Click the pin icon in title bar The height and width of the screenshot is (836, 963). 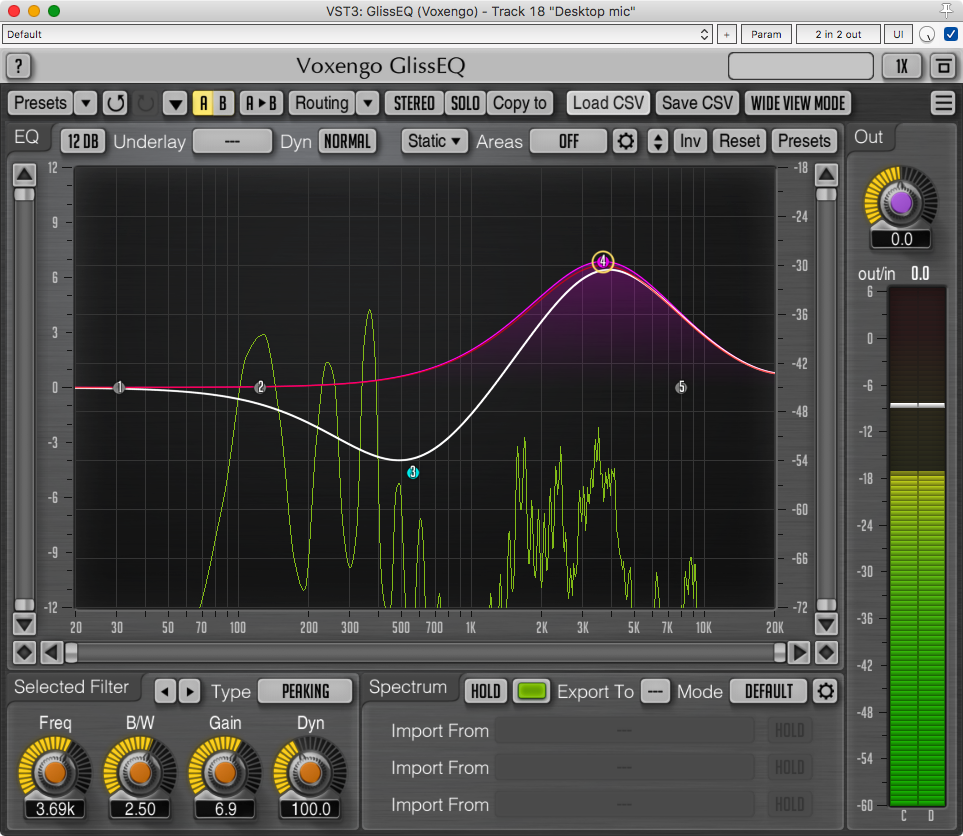(946, 10)
